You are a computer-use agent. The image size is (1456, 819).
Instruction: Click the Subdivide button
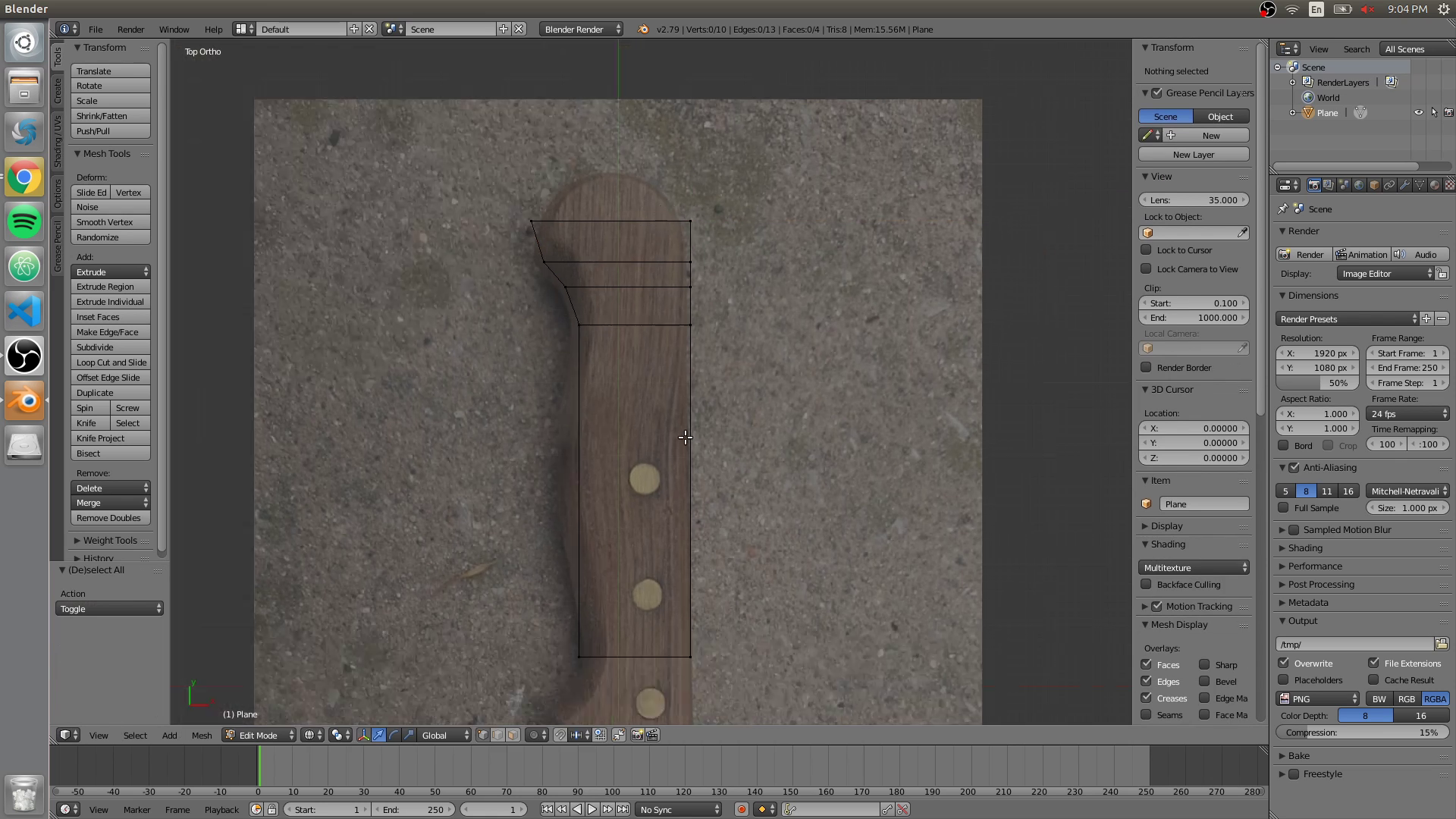111,347
